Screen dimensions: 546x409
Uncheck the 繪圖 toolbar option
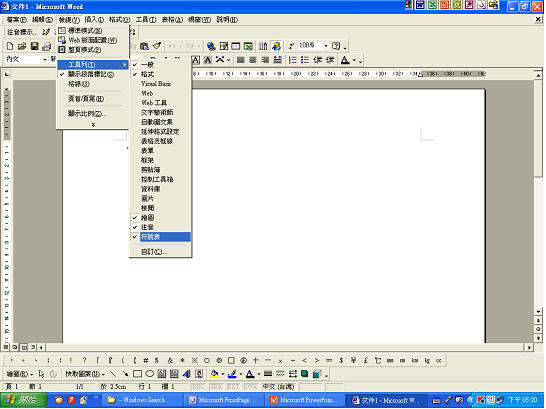[160, 218]
